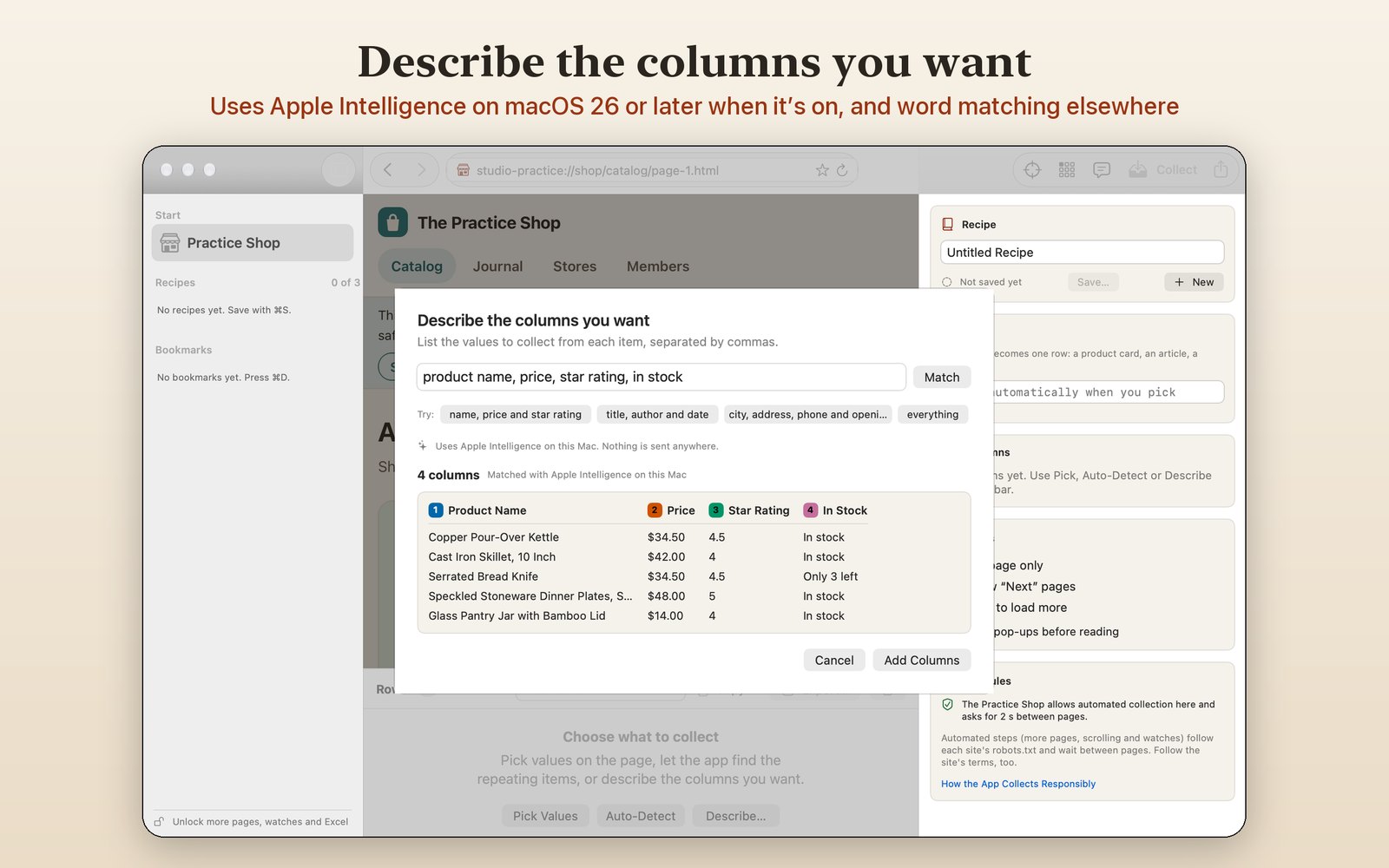Select Practice Shop in the sidebar

[253, 243]
